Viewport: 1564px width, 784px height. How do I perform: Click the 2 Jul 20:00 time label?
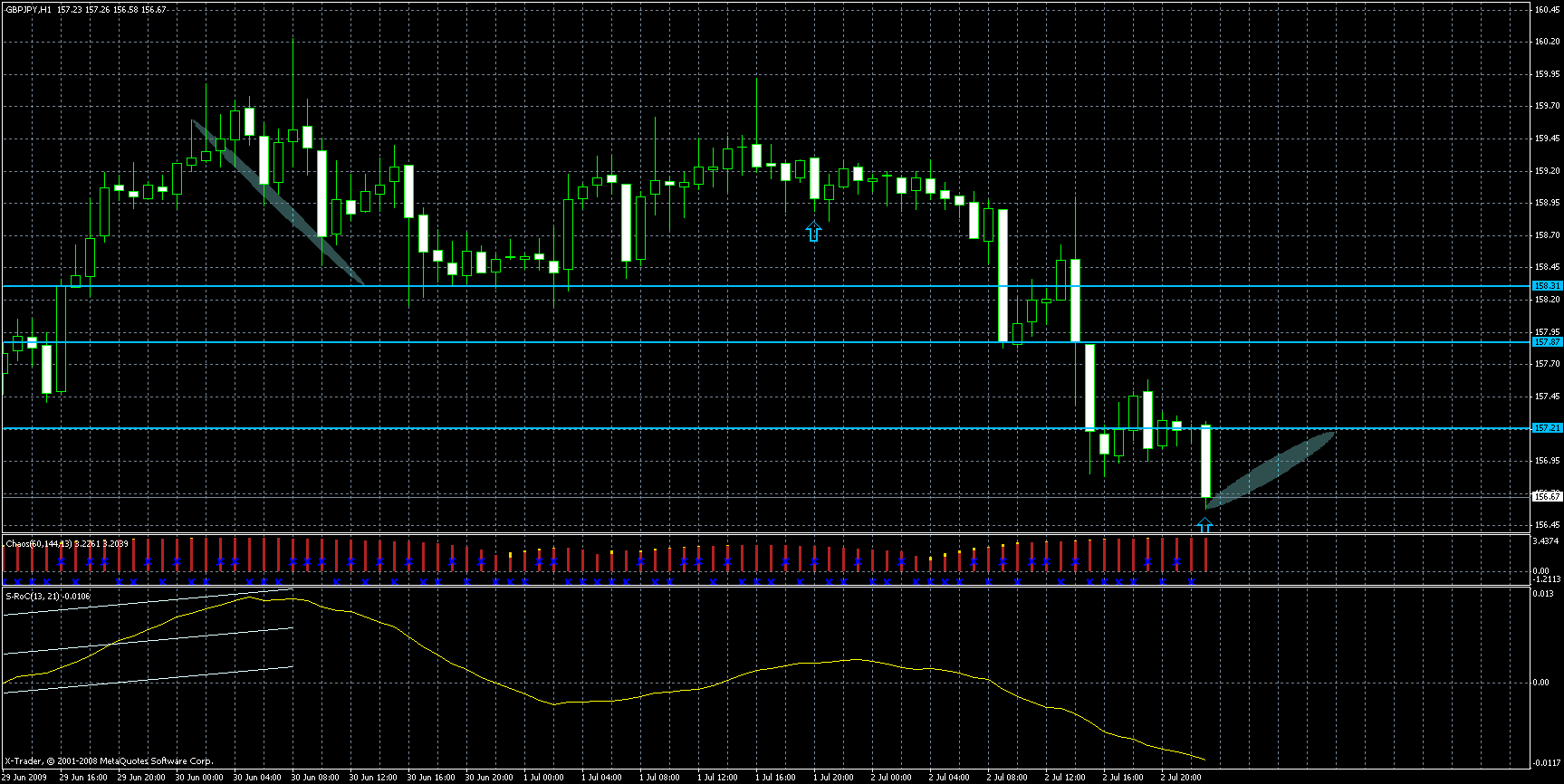[1182, 778]
